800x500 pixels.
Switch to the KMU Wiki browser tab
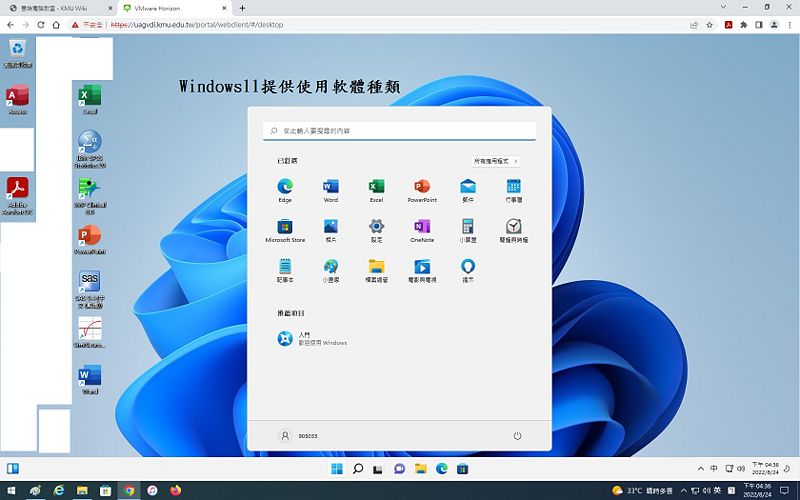[60, 8]
